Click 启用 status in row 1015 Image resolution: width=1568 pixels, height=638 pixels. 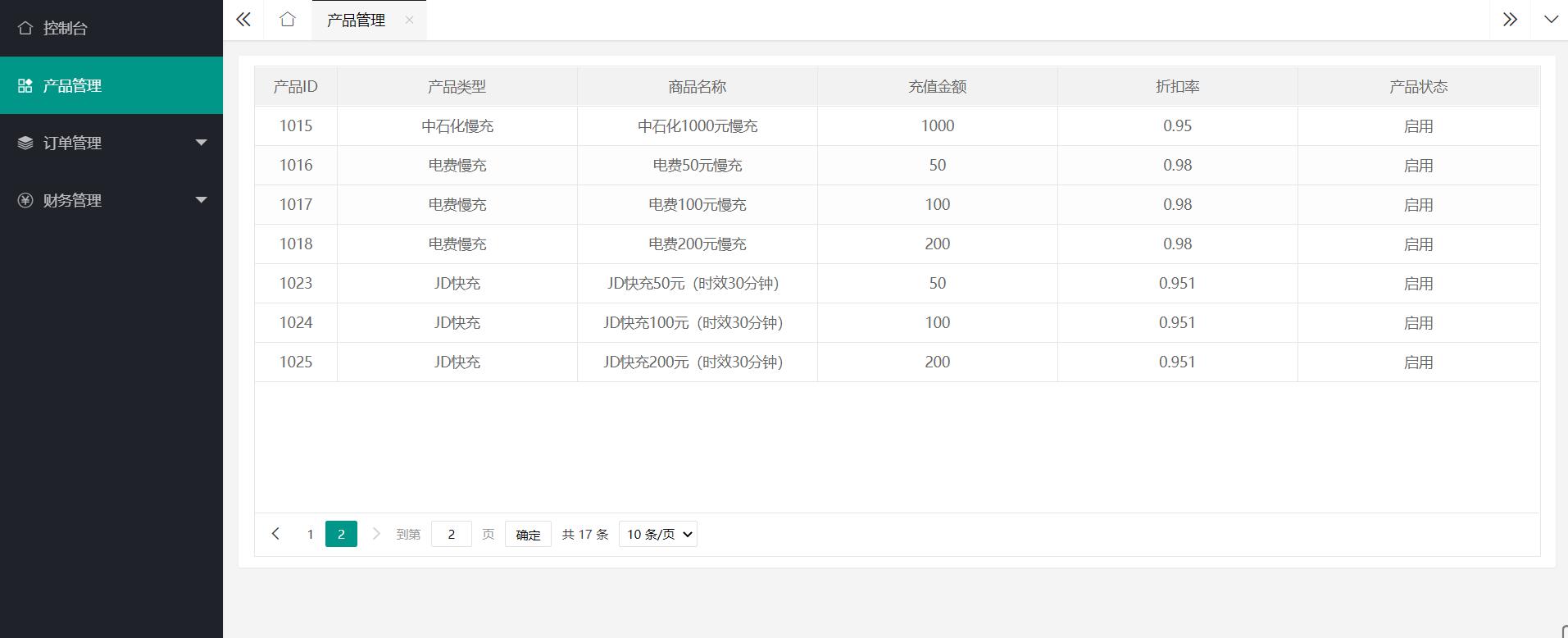(1419, 125)
